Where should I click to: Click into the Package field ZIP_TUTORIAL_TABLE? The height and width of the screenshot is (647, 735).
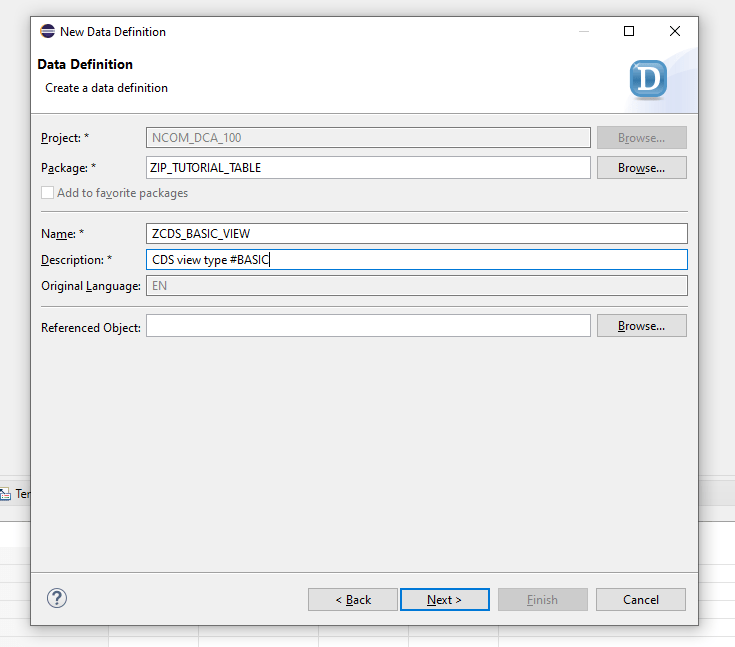click(x=368, y=168)
